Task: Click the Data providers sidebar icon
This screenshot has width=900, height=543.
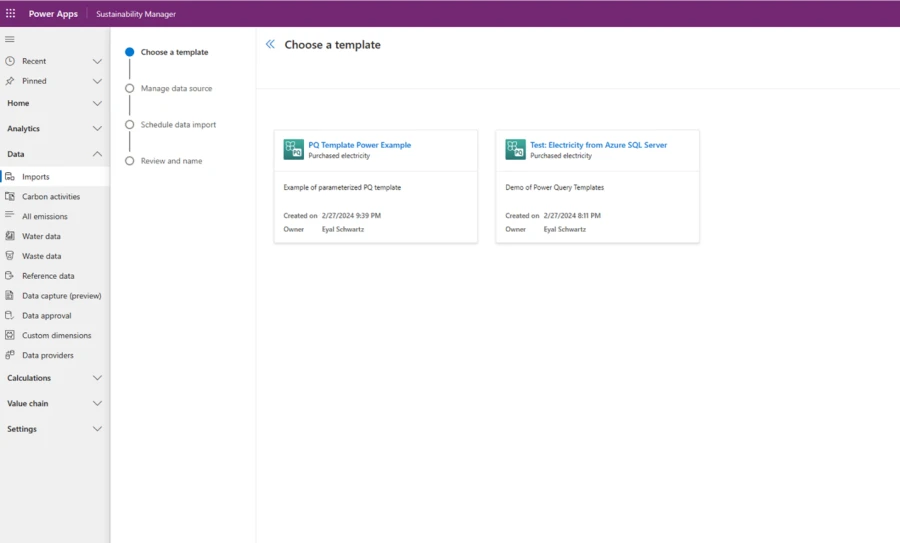Action: [x=10, y=355]
